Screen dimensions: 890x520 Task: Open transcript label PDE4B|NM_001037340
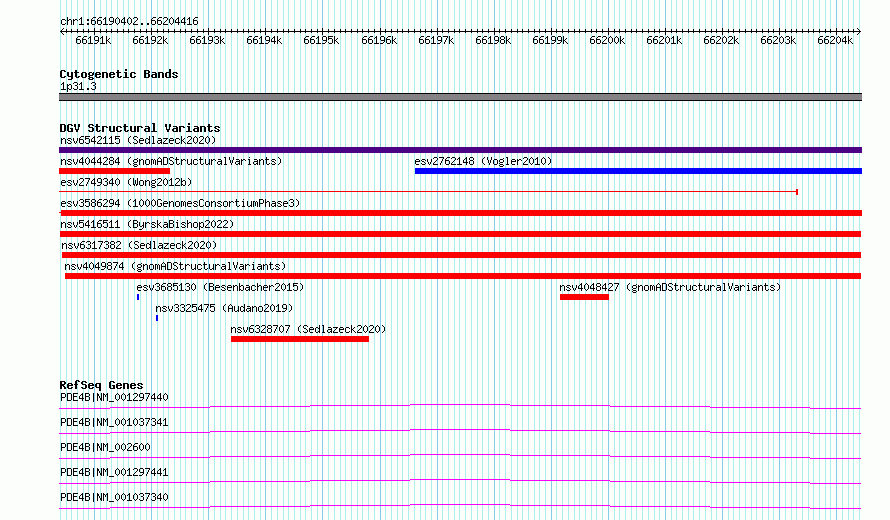click(x=114, y=497)
